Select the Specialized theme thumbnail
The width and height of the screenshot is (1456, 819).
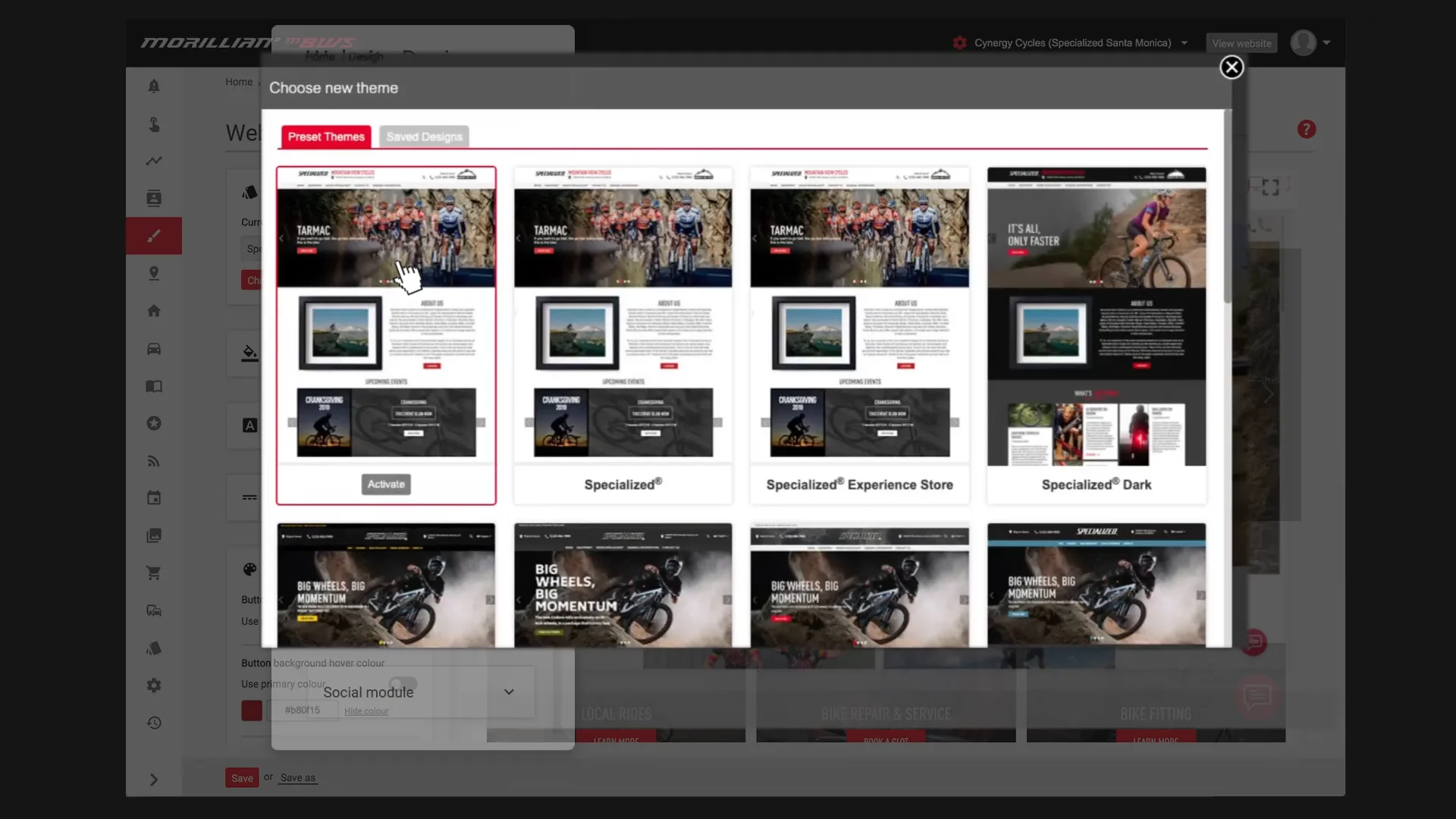(623, 335)
